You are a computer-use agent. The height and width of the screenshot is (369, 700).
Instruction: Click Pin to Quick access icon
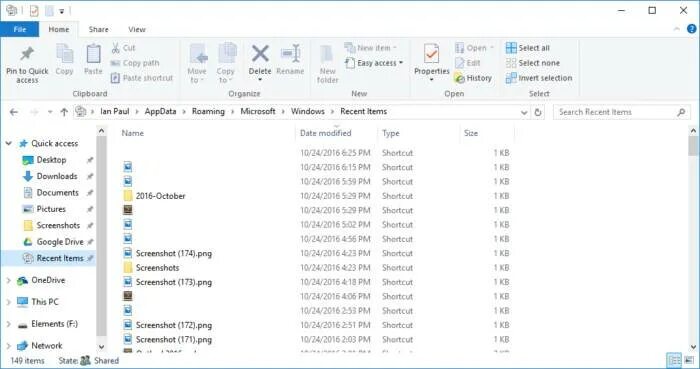27,55
